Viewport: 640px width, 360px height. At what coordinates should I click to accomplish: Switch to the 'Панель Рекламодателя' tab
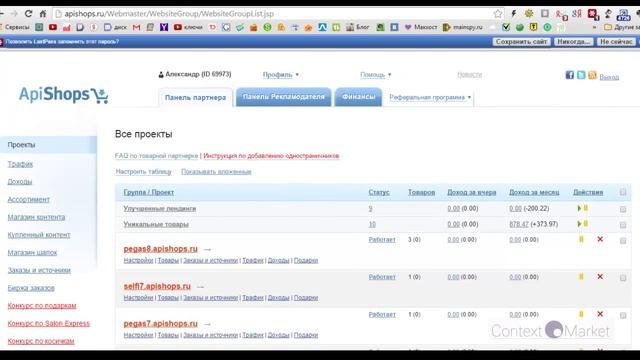[x=284, y=97]
